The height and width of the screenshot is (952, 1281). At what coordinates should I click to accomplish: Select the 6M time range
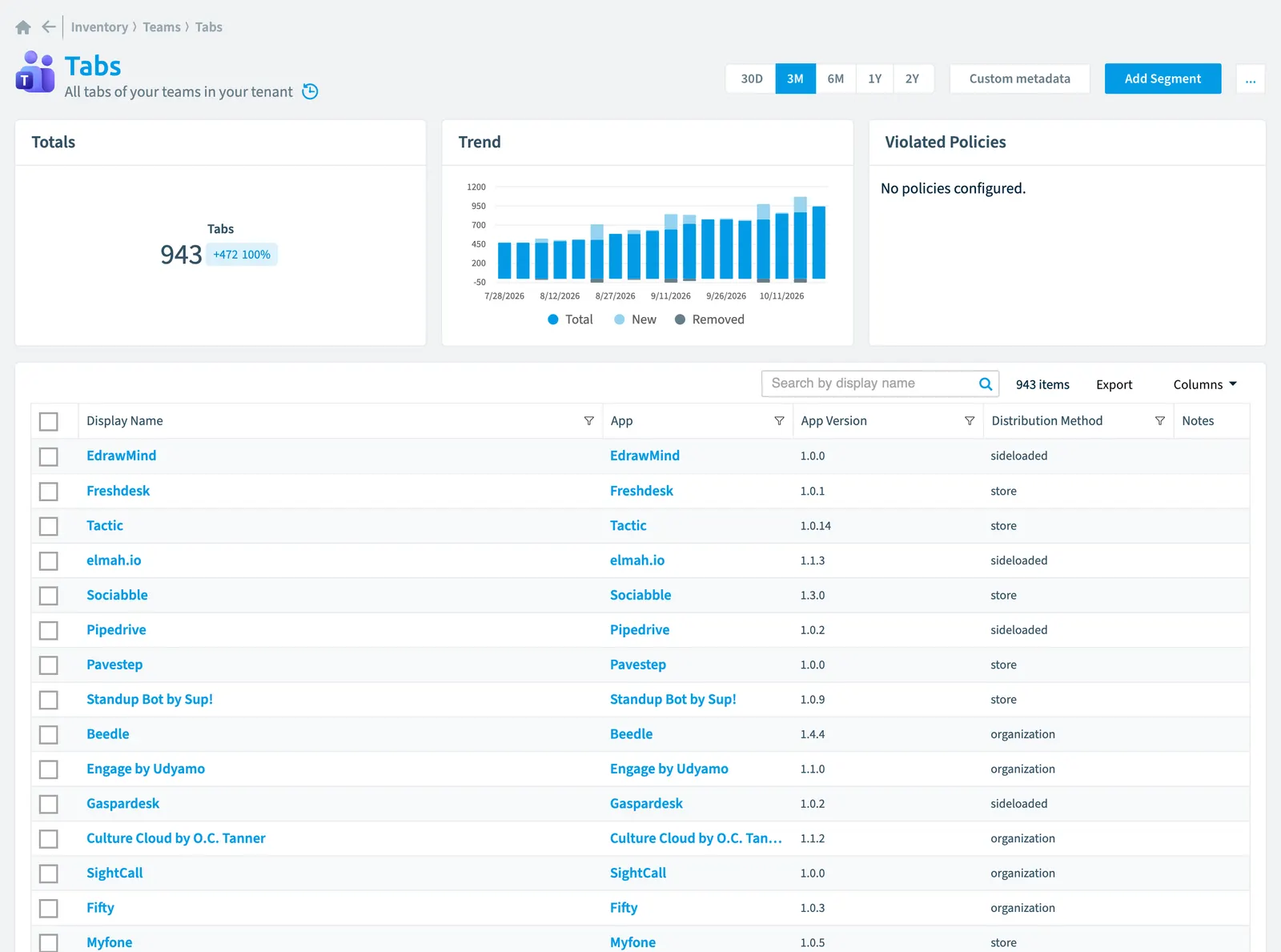click(836, 78)
